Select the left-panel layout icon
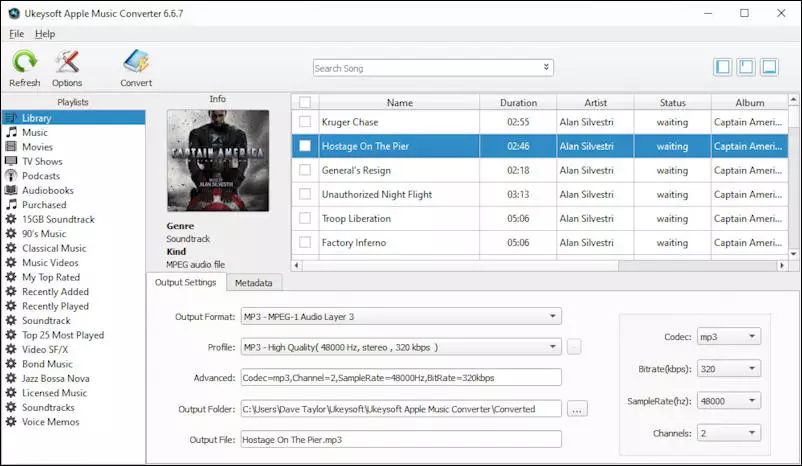Viewport: 802px width, 466px height. [x=723, y=67]
